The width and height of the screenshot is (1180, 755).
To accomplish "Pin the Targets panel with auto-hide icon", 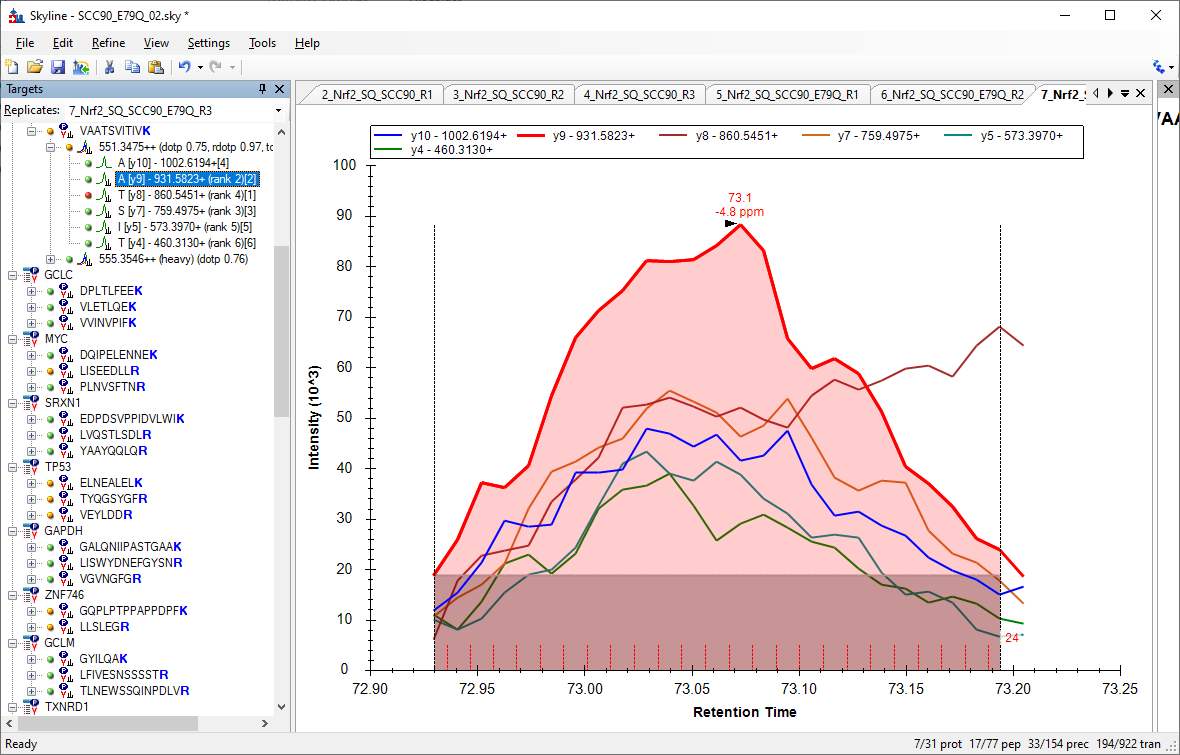I will point(263,89).
